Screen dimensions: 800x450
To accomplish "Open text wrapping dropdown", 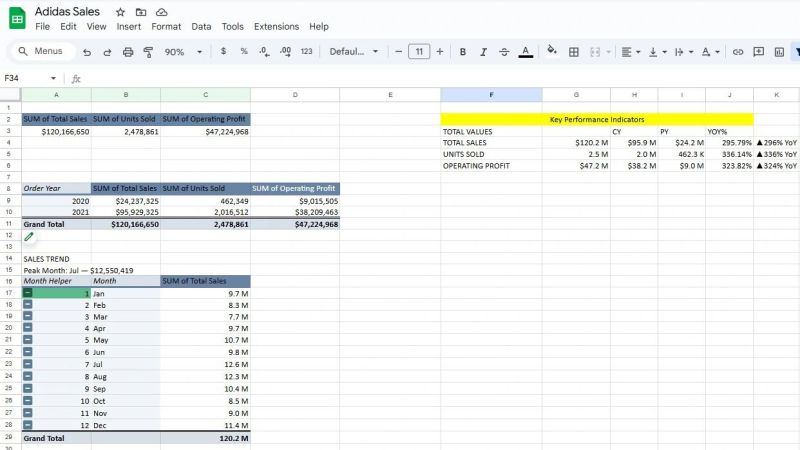I will point(684,52).
